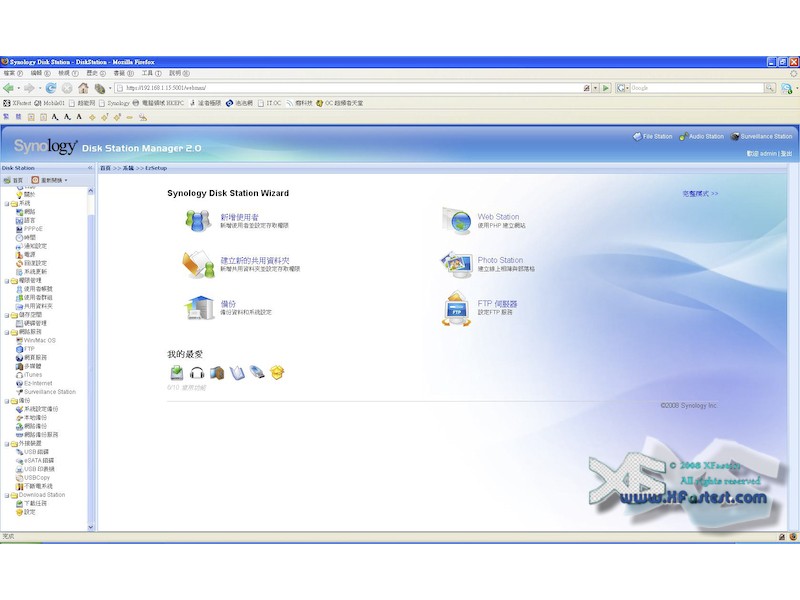
Task: Collapse the 權限管理 tree folder
Action: [x=7, y=281]
